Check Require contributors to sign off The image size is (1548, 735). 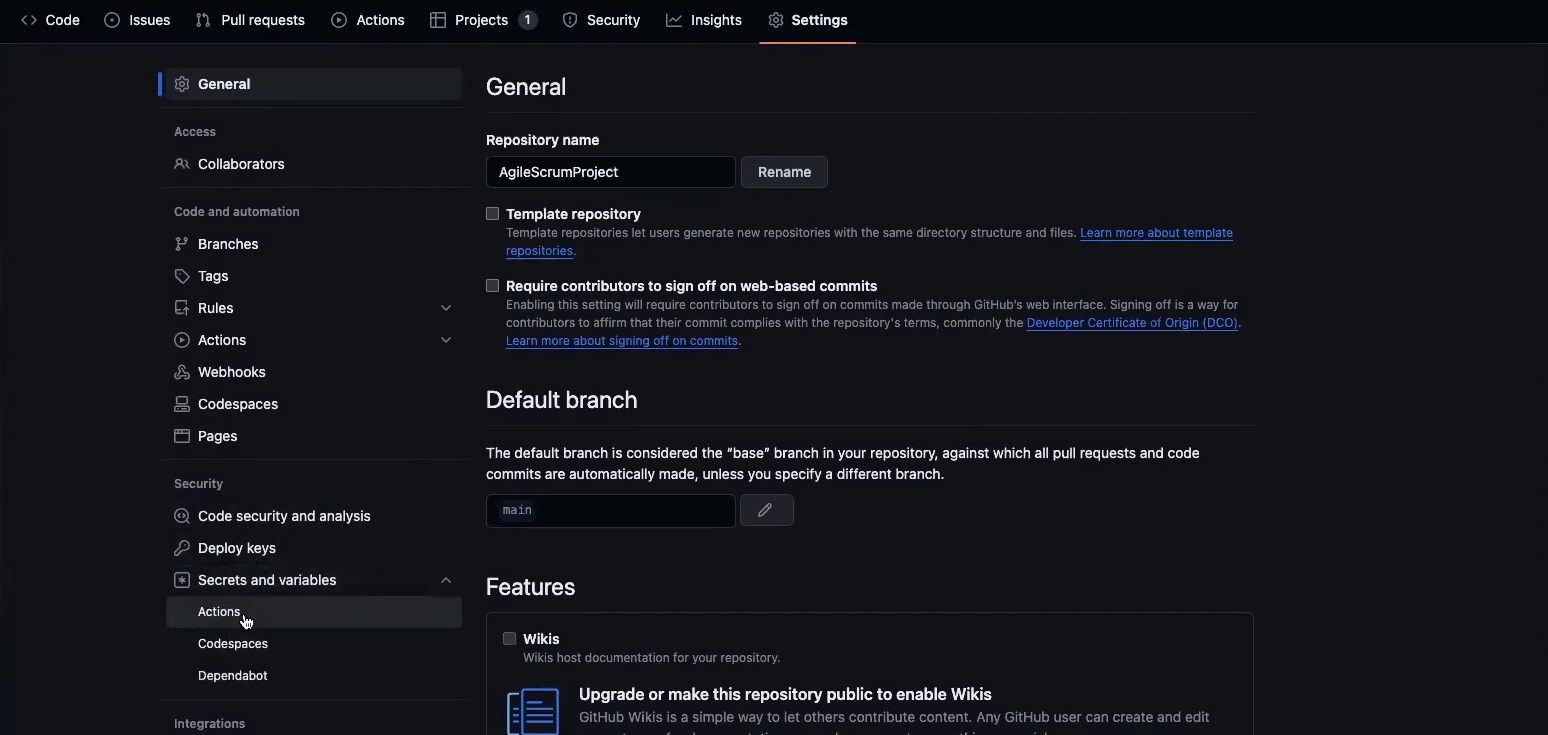tap(493, 286)
